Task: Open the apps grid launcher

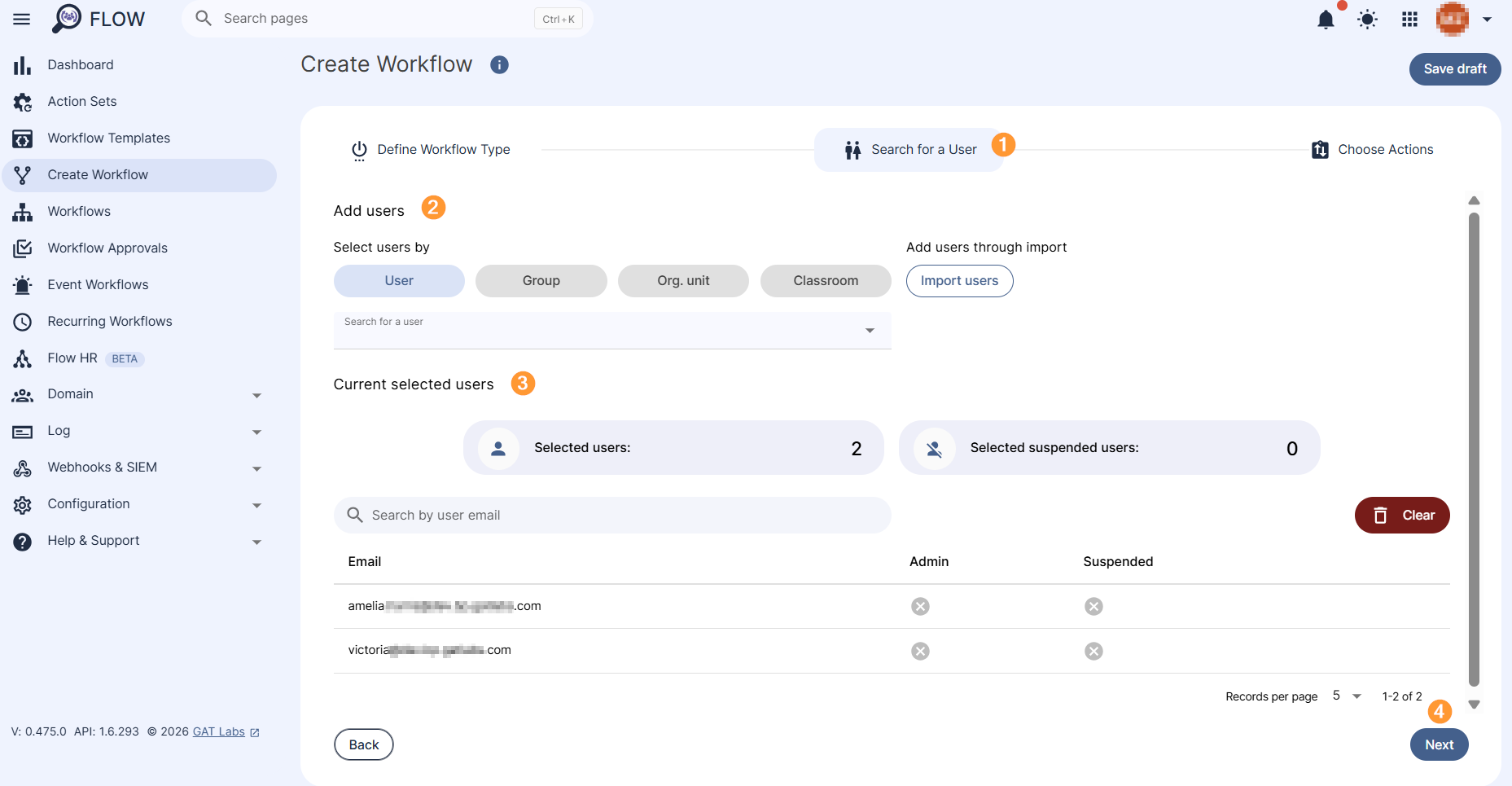Action: pyautogui.click(x=1410, y=20)
